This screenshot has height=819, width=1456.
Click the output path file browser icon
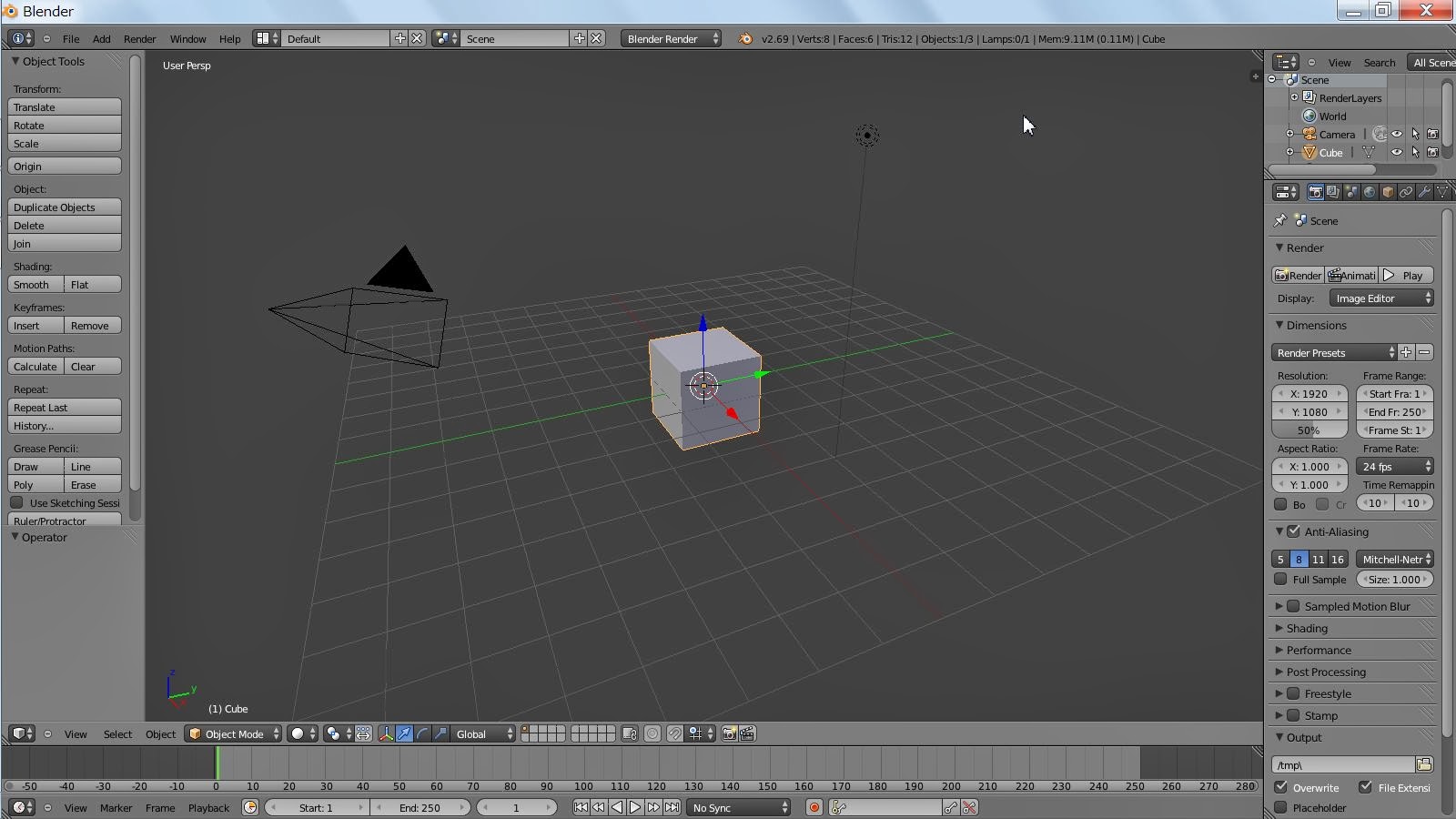[1424, 764]
